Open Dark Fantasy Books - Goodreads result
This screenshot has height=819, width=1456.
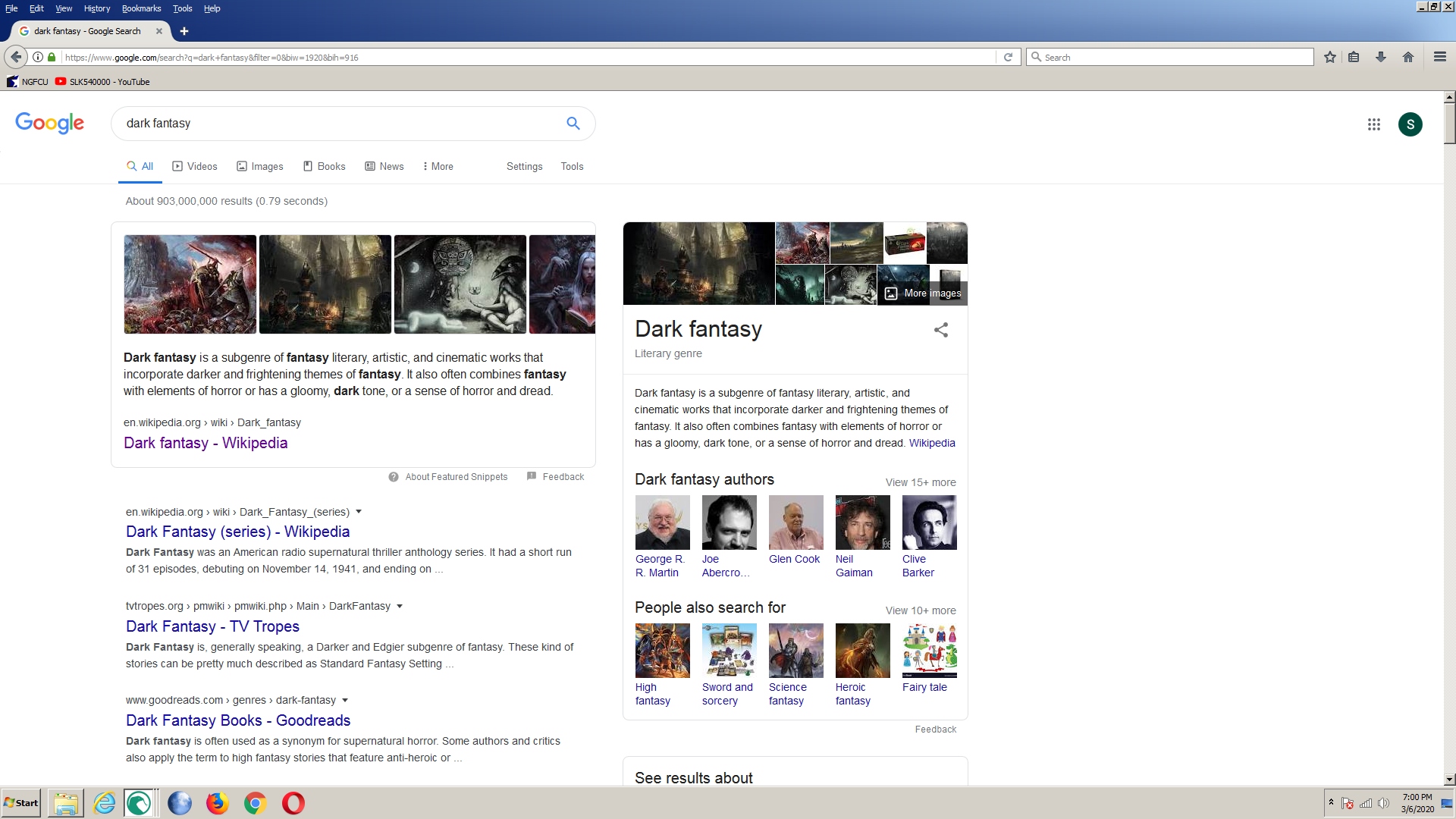[x=238, y=720]
